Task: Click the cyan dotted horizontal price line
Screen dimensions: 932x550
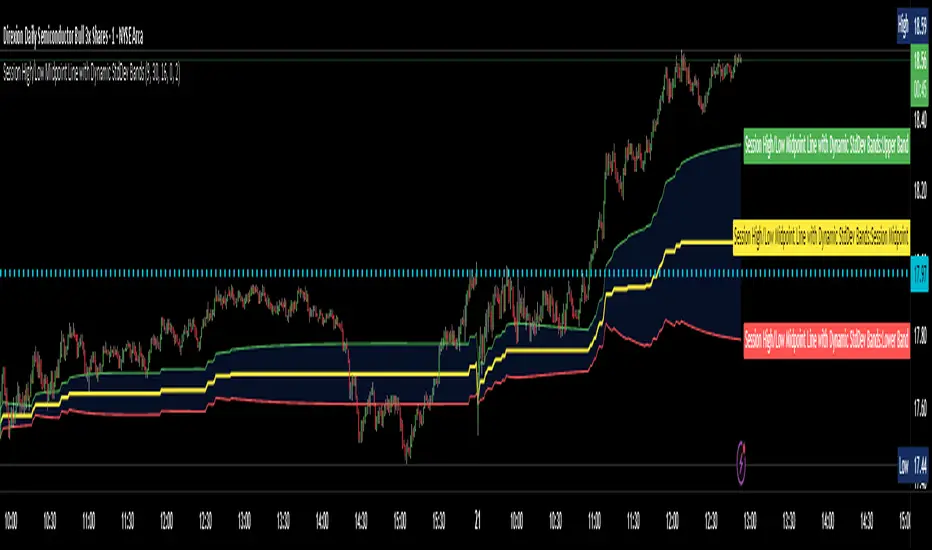Action: 455,274
